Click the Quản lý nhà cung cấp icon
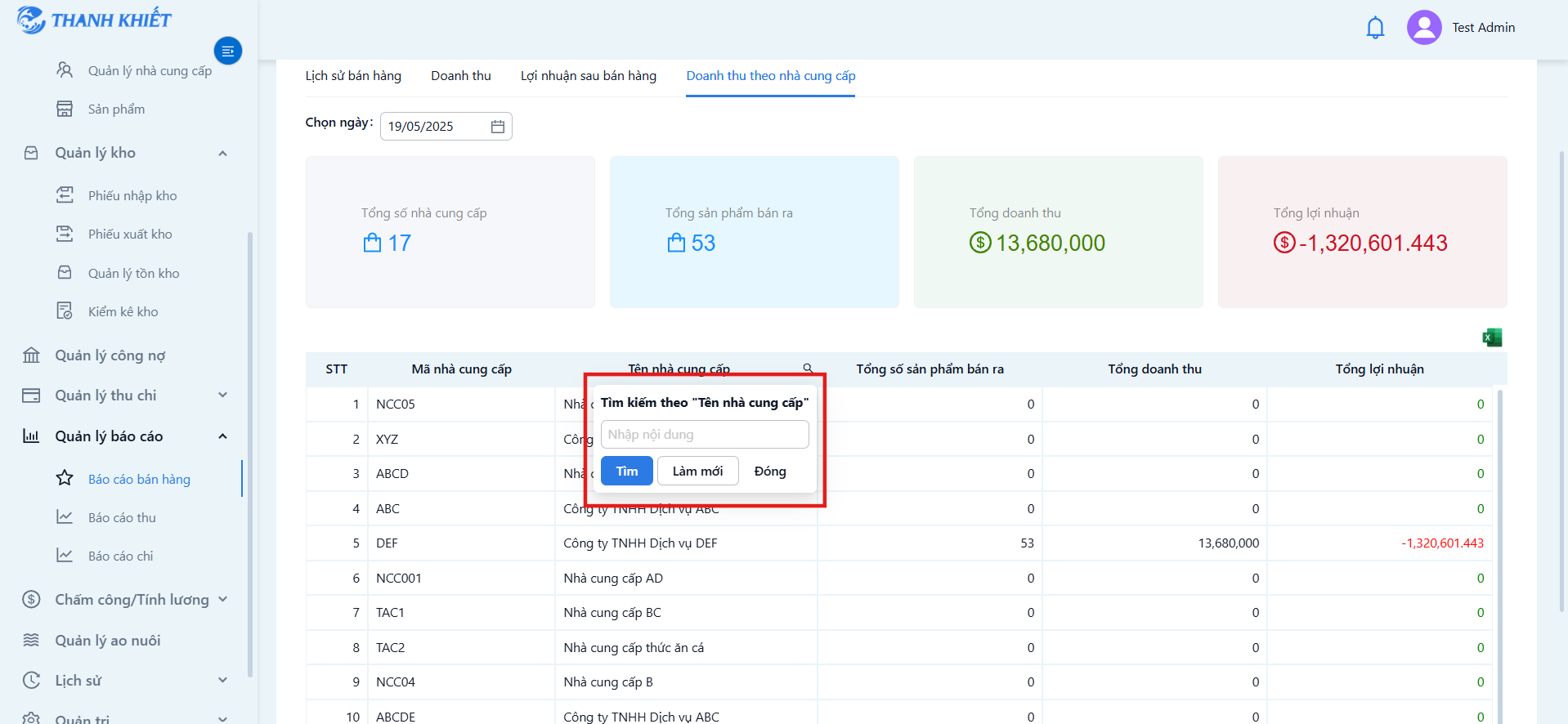The height and width of the screenshot is (724, 1568). [65, 70]
